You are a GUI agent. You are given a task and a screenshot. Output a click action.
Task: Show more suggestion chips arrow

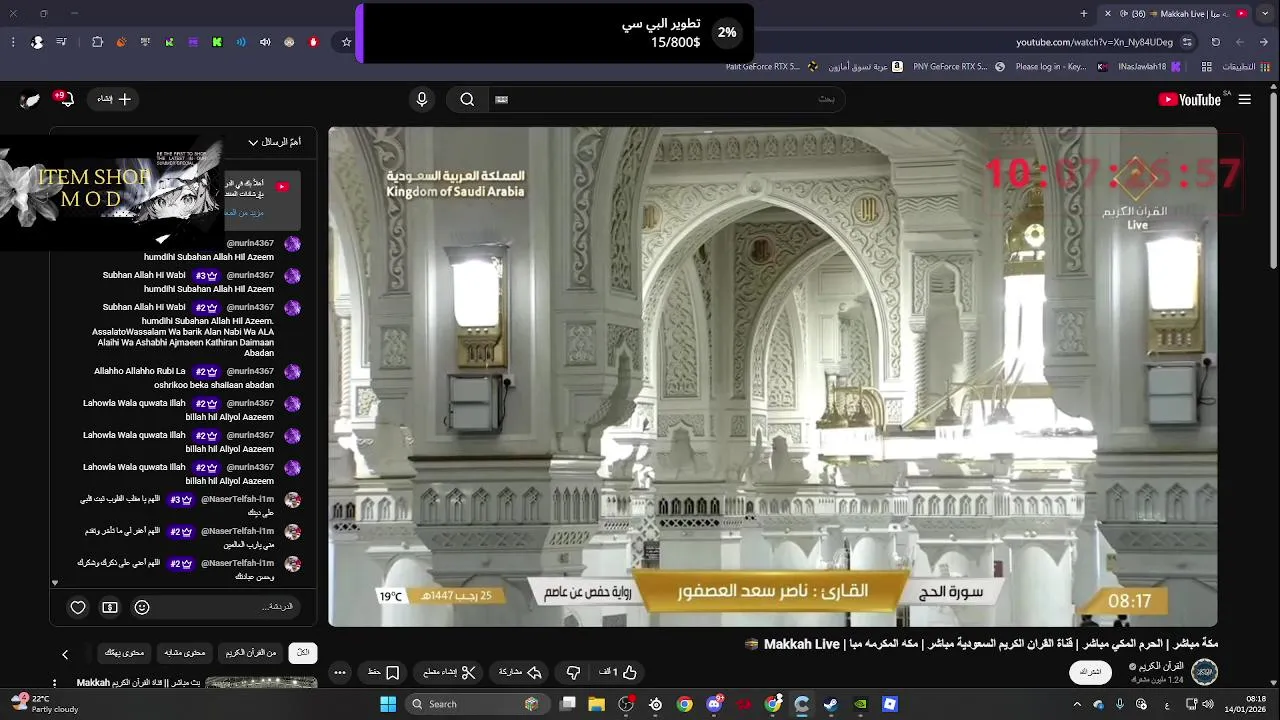[65, 654]
